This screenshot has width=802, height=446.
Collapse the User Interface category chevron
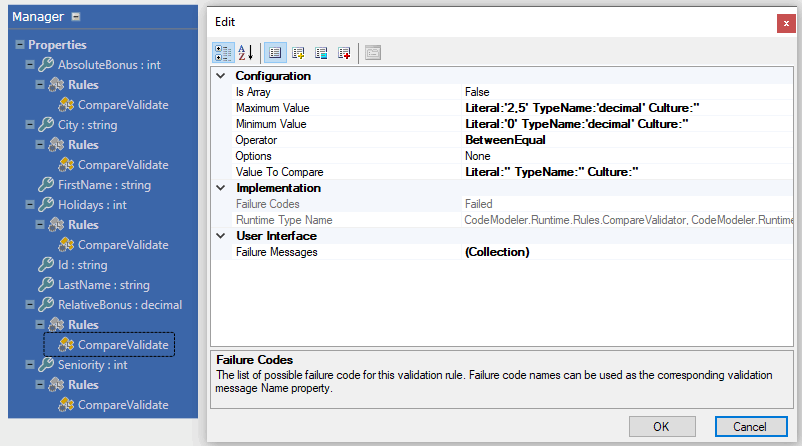[221, 236]
